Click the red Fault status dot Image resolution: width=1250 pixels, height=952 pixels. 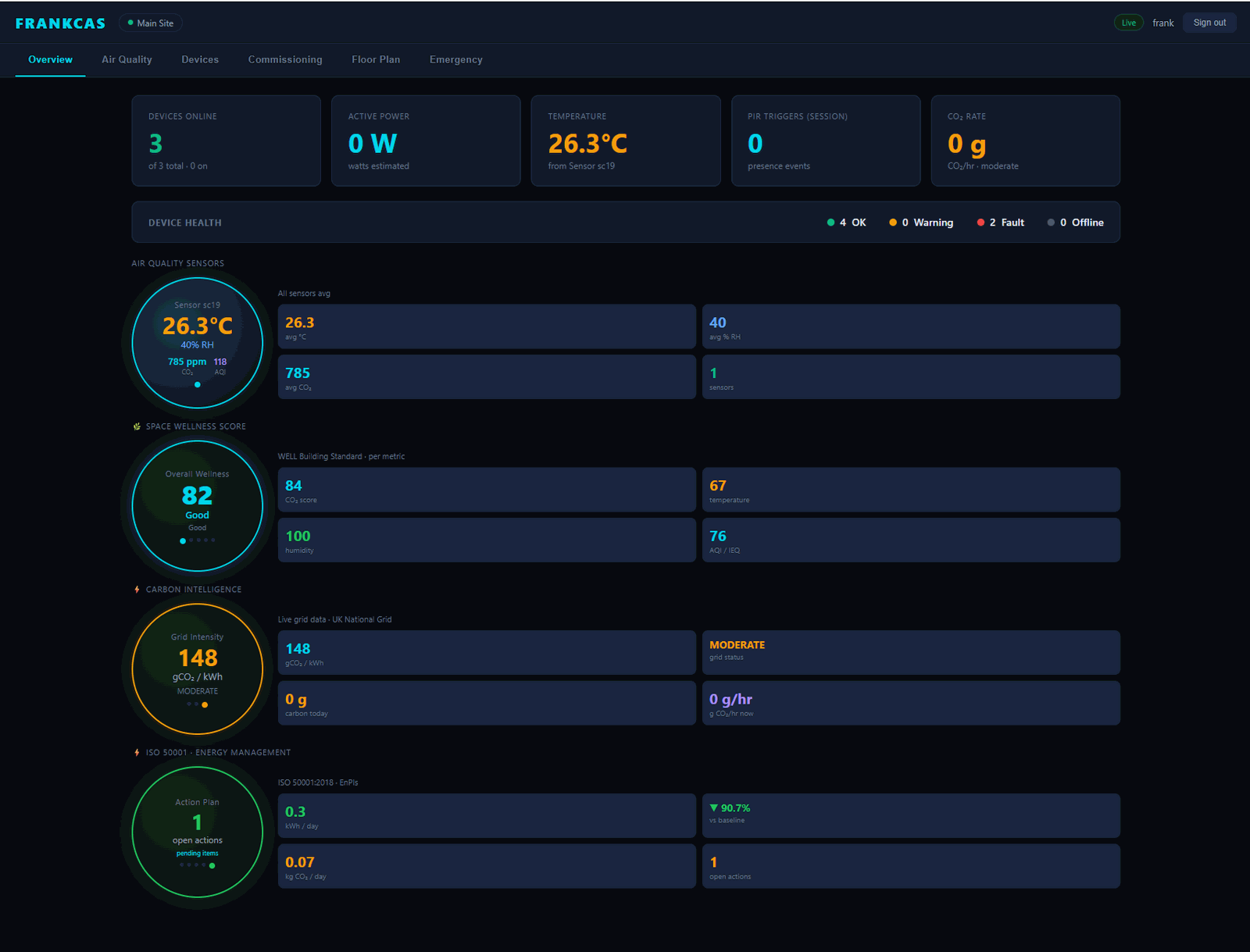point(980,223)
